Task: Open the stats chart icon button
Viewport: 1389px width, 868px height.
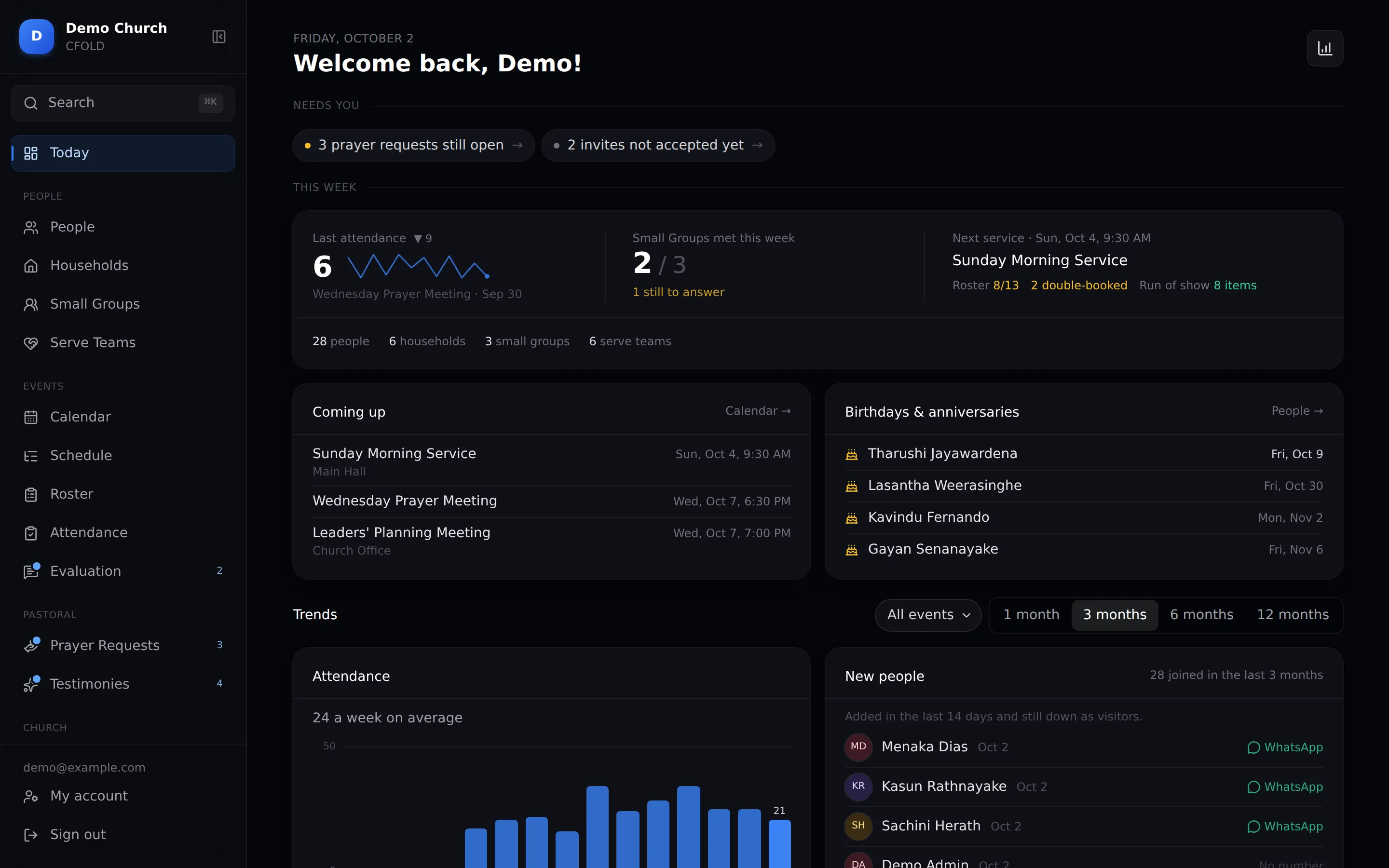Action: point(1325,48)
